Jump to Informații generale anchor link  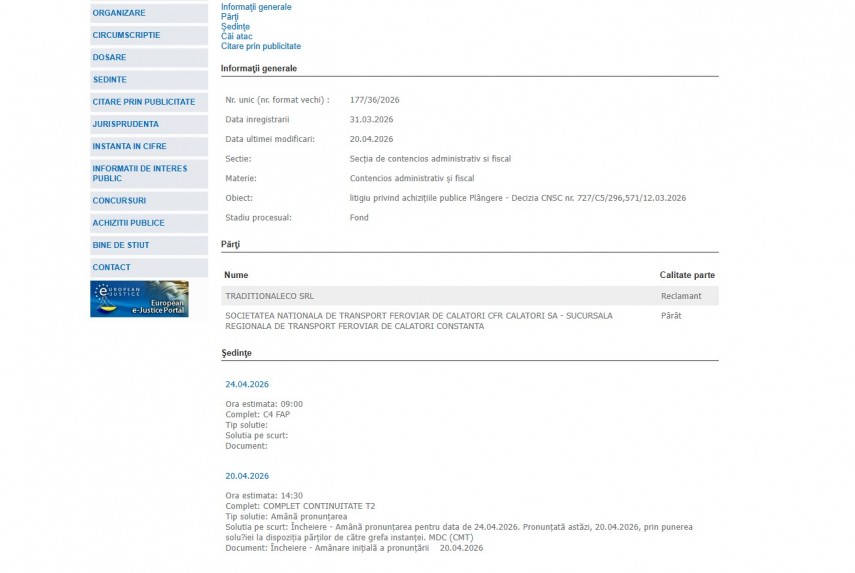[x=256, y=7]
